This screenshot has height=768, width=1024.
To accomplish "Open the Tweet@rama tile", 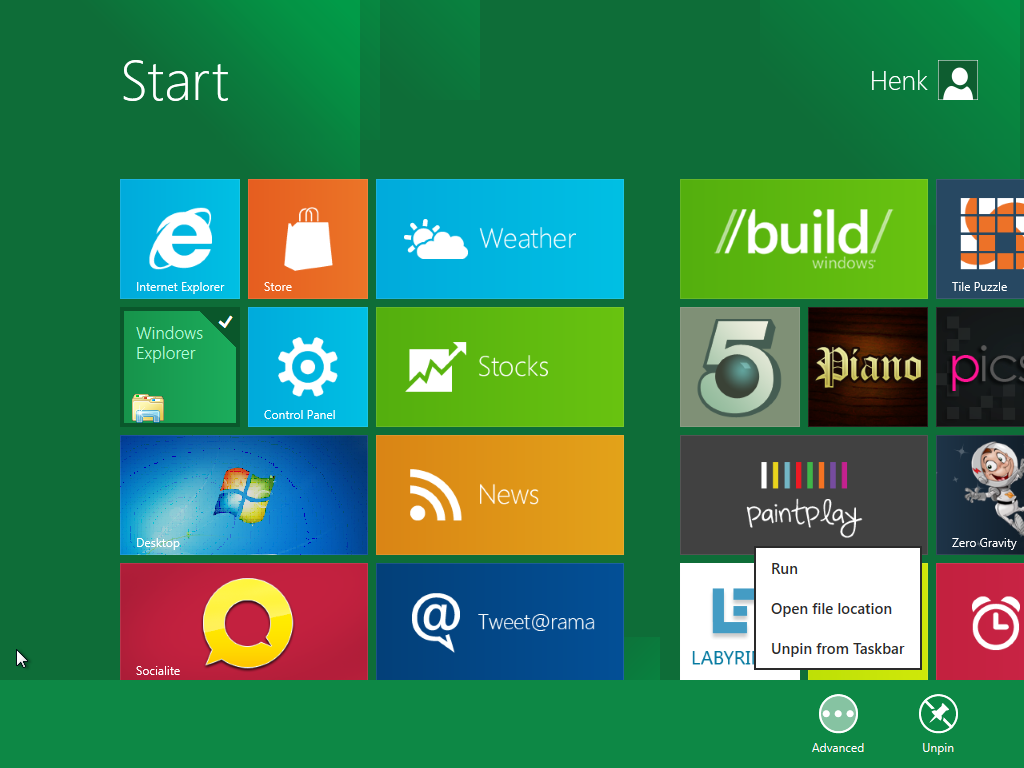I will [500, 621].
